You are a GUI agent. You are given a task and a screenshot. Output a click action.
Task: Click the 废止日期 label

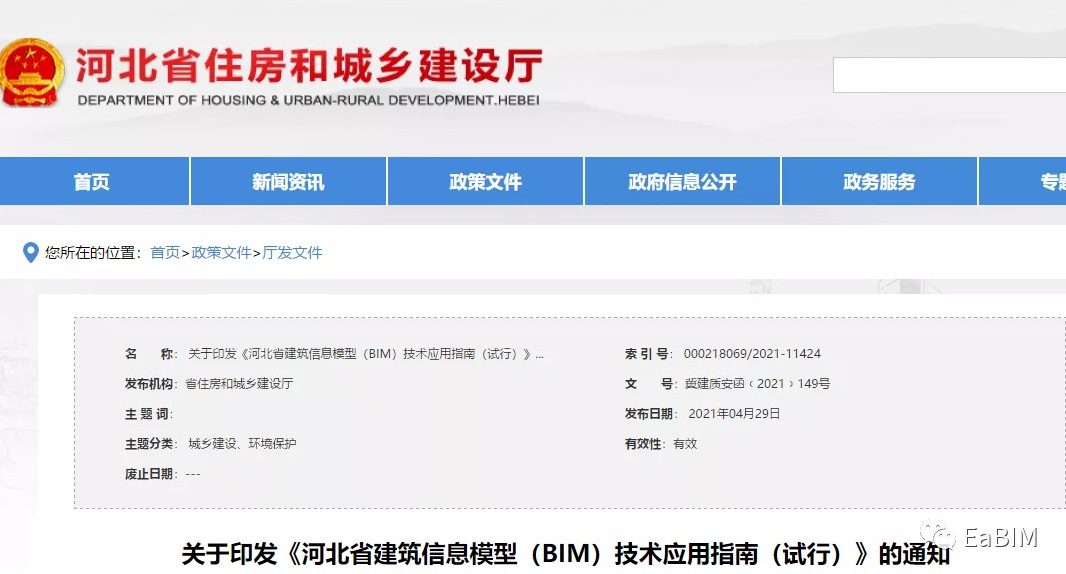click(x=149, y=474)
